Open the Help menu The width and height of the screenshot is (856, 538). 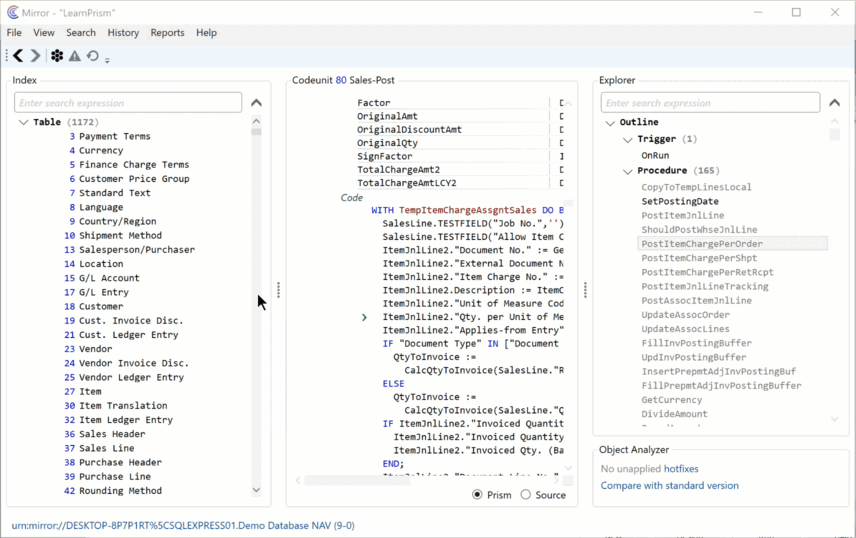coord(206,33)
